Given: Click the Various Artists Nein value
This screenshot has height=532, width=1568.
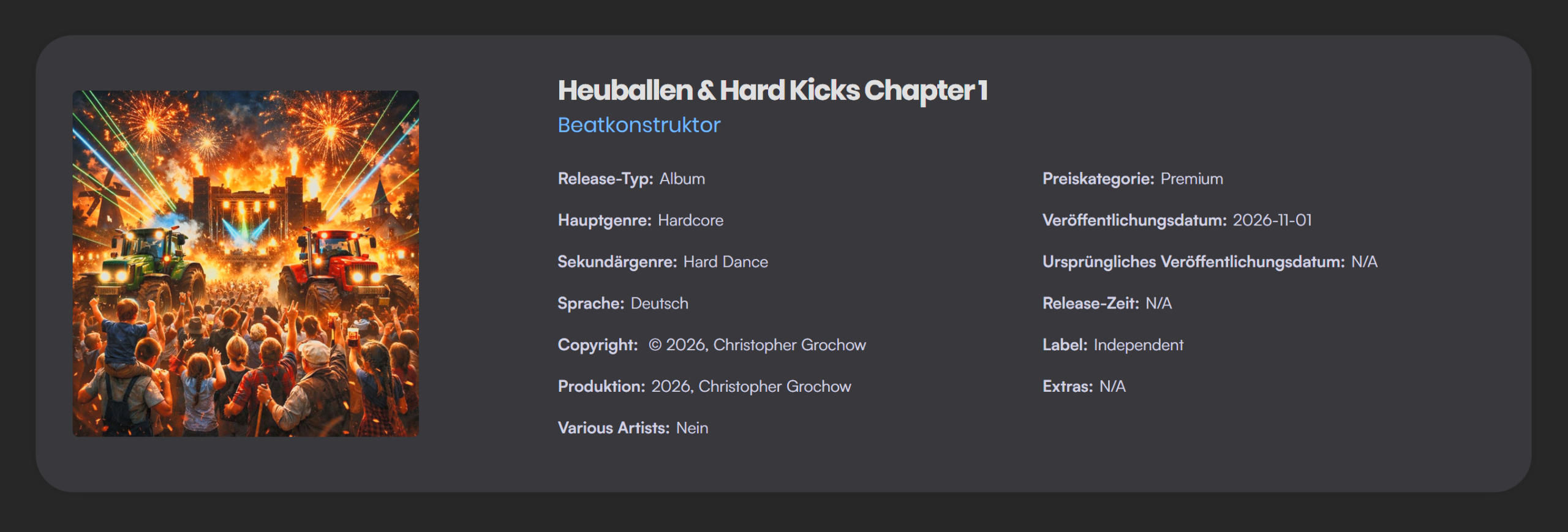Looking at the screenshot, I should coord(692,428).
